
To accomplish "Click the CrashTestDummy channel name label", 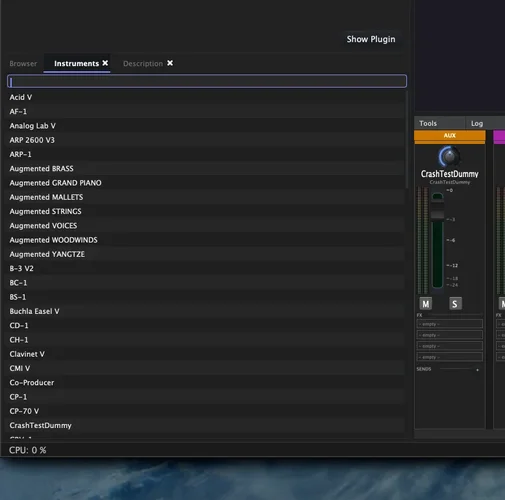I will (449, 174).
